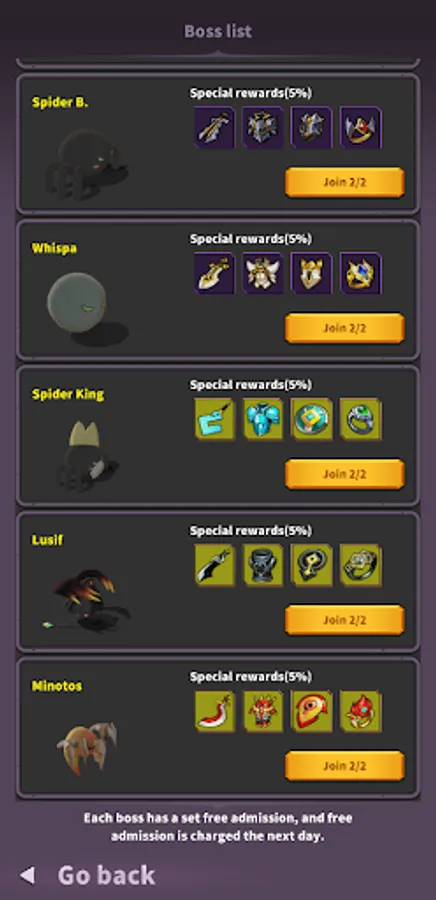Viewport: 436px width, 900px height.
Task: Join the Spider B. boss fight
Action: pyautogui.click(x=345, y=183)
